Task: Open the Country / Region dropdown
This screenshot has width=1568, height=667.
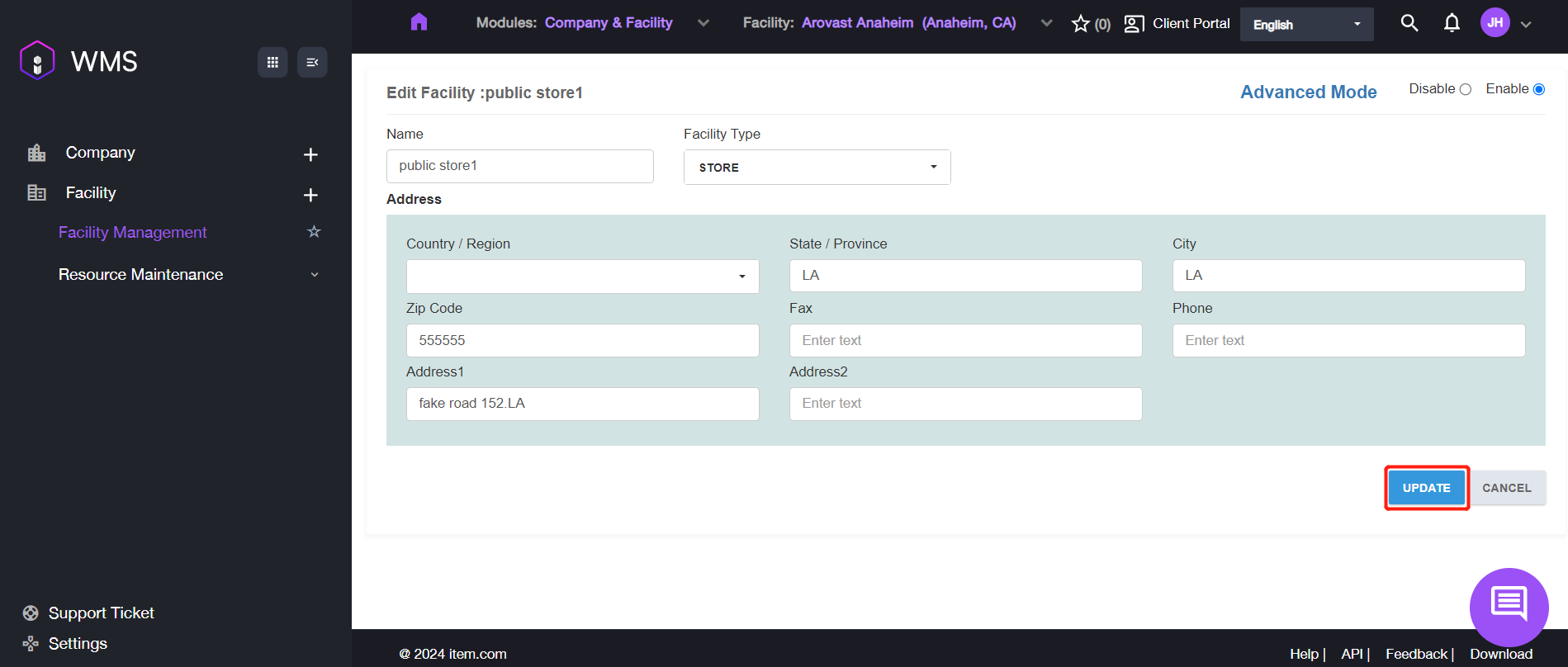Action: click(x=582, y=277)
